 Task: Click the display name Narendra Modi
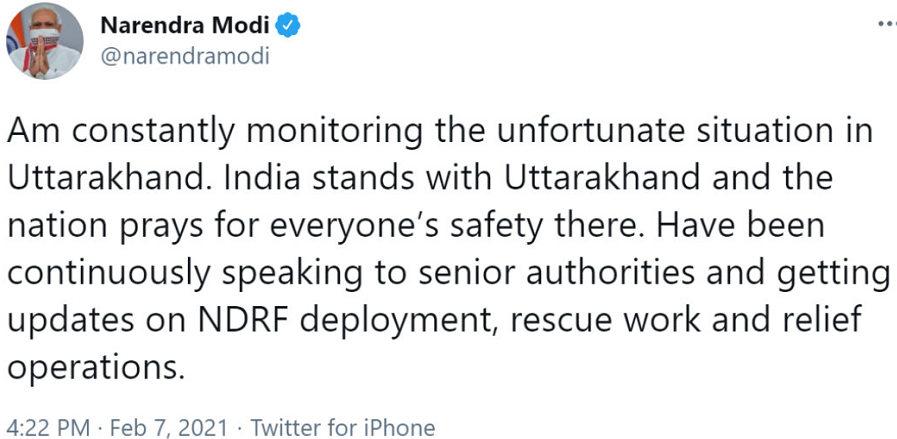tap(186, 25)
